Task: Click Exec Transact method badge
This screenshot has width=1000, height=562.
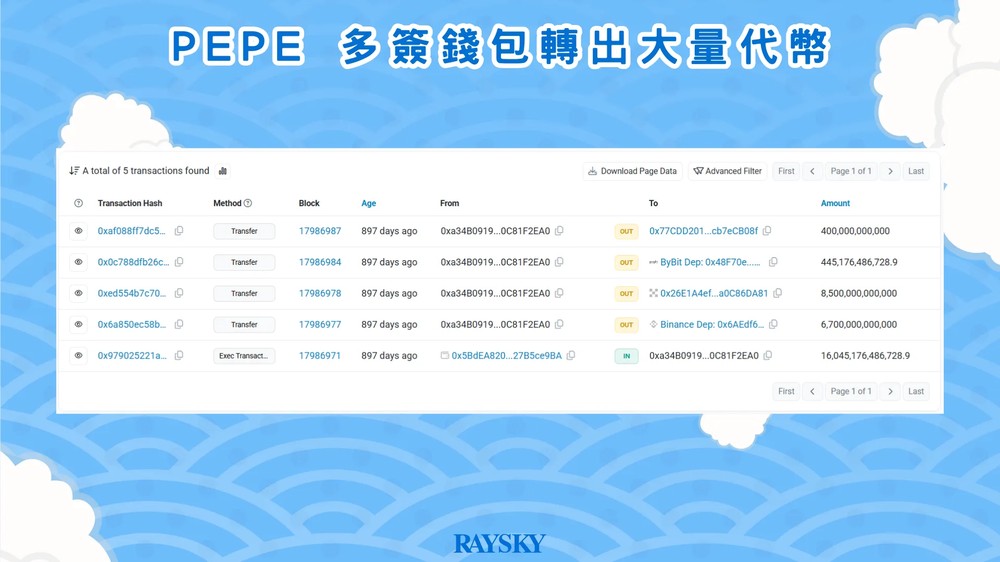Action: pos(244,355)
